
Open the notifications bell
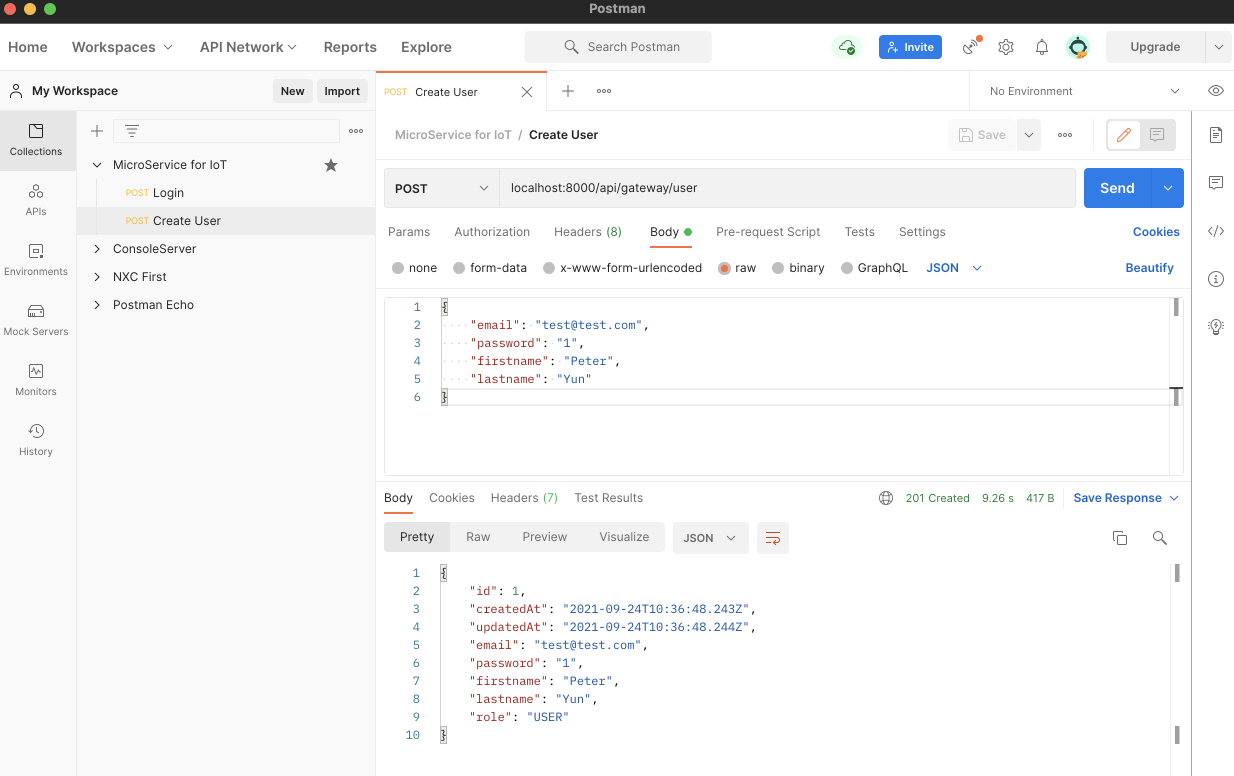[1042, 47]
